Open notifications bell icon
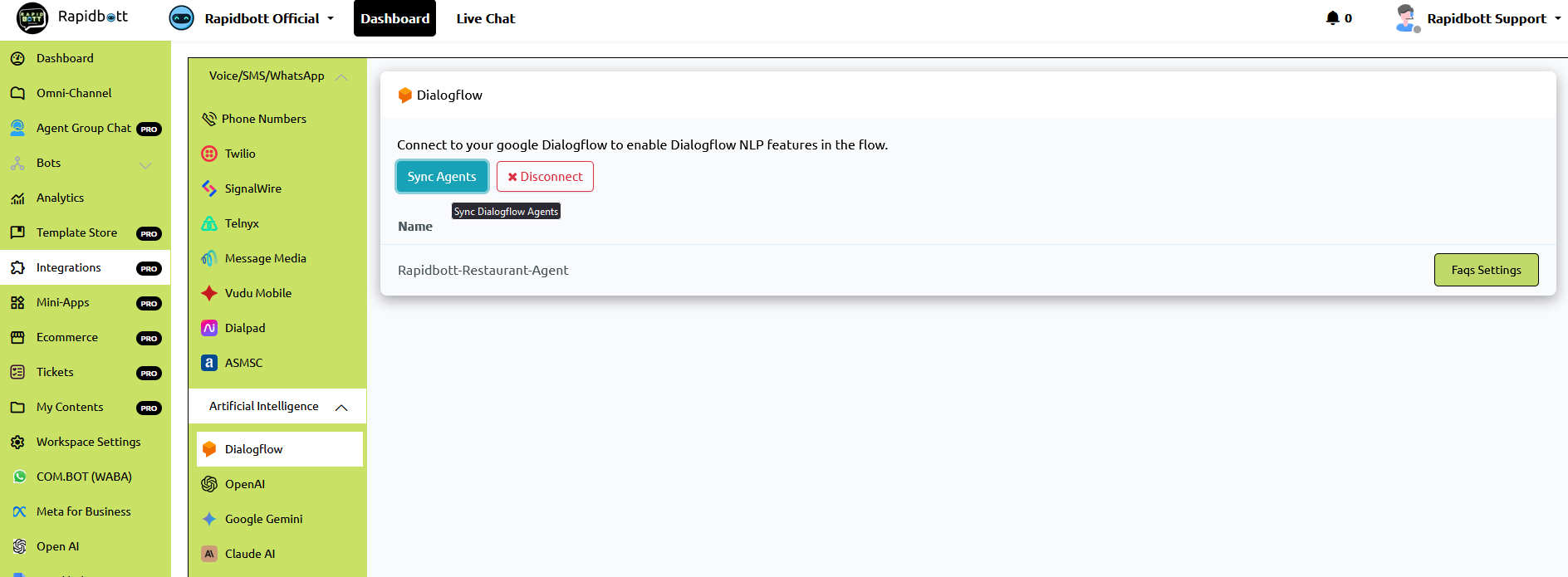The image size is (1568, 577). pyautogui.click(x=1332, y=18)
